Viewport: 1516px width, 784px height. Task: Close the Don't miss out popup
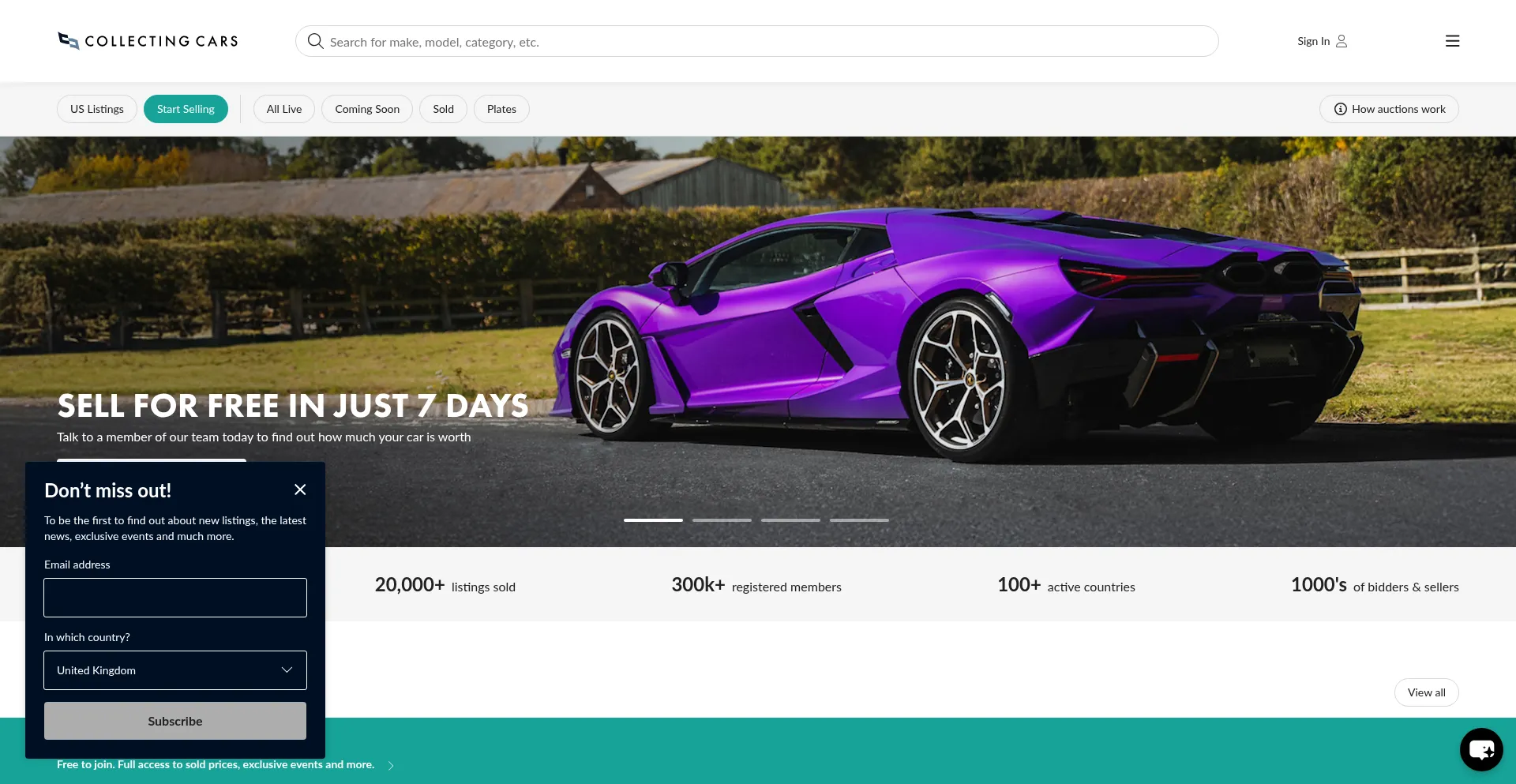(x=300, y=490)
